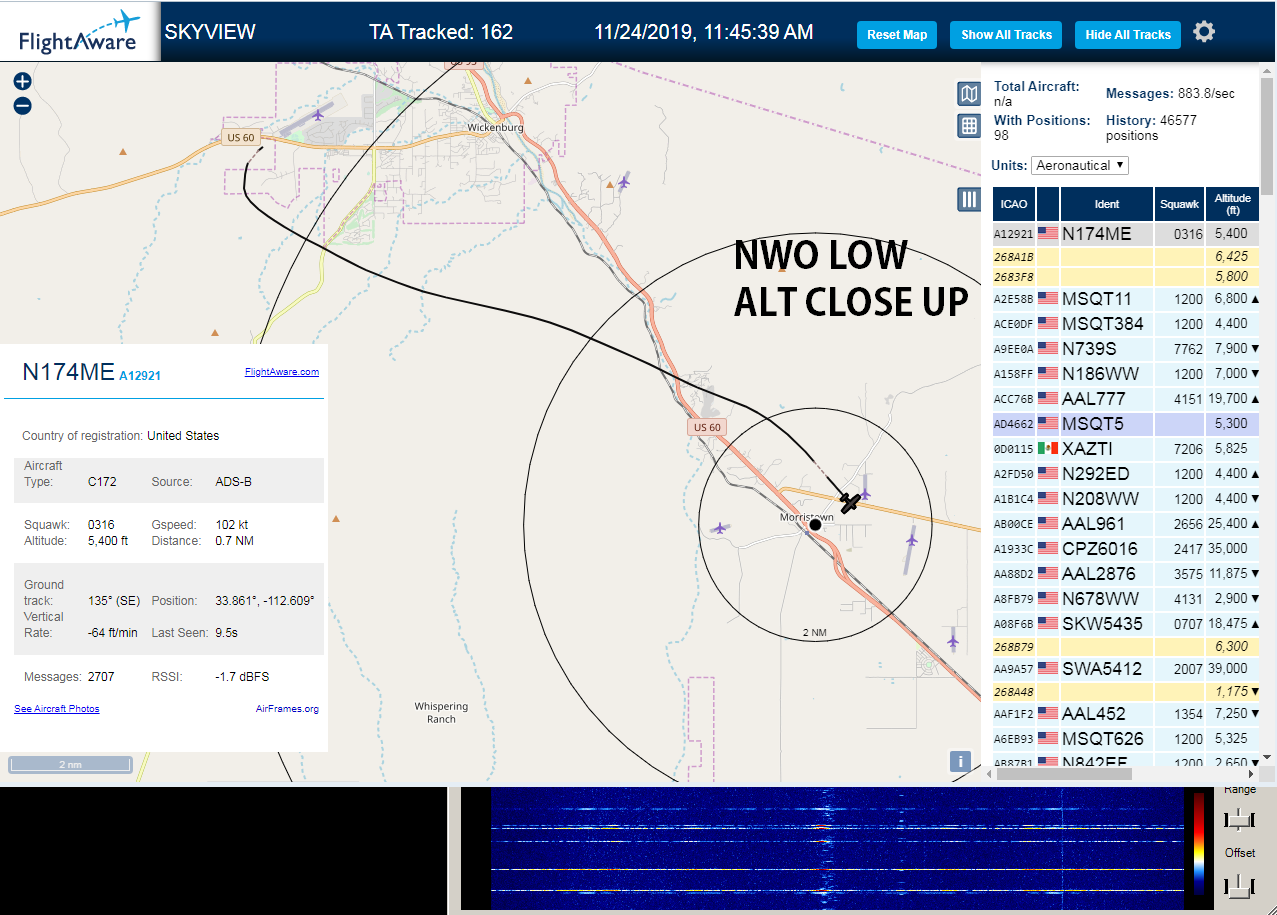Select the N208WW row

pos(1126,499)
